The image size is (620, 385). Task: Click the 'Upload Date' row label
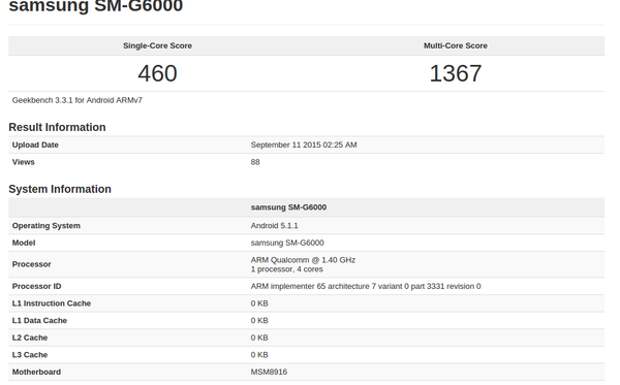click(x=35, y=145)
